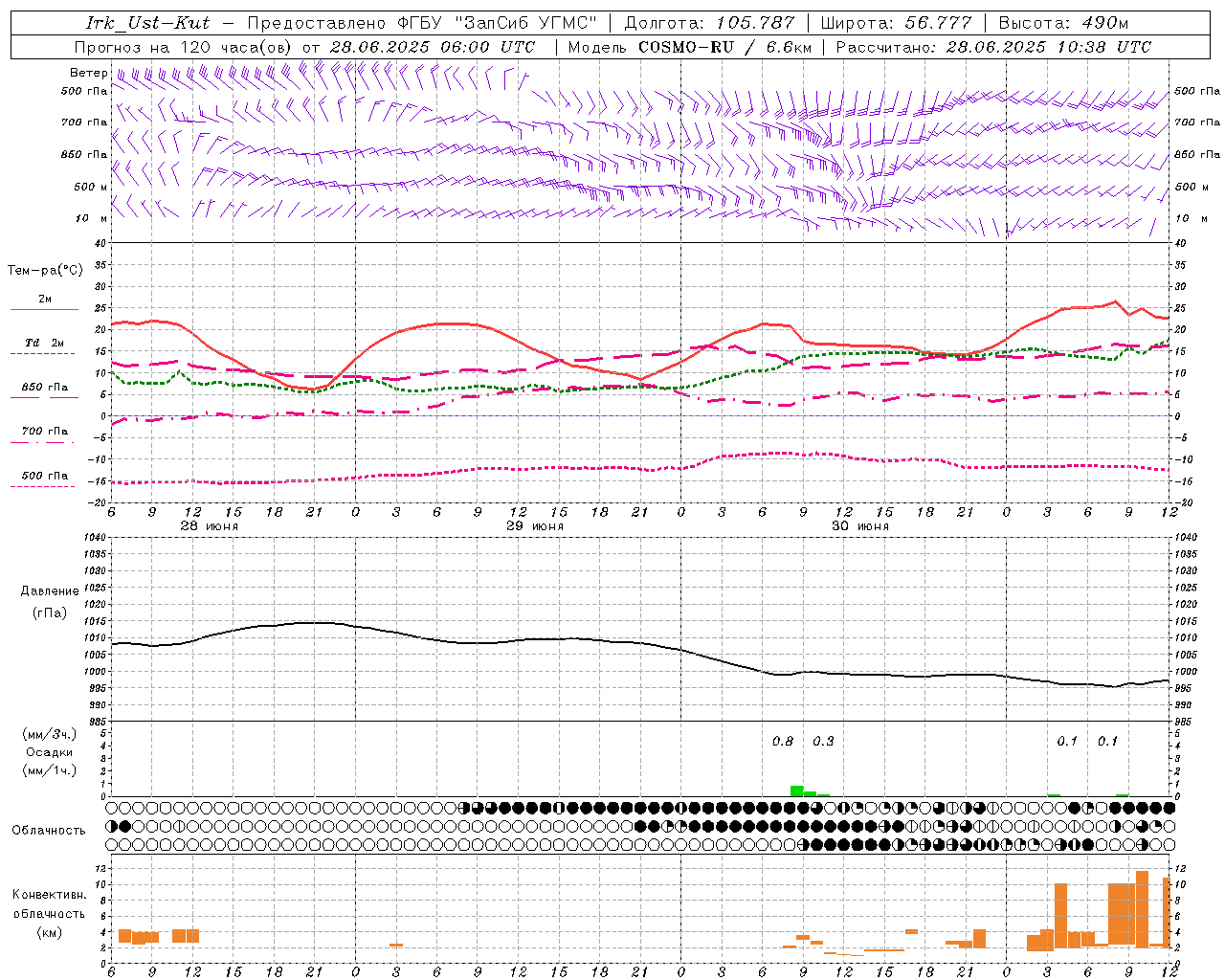Screen dimensions: 1225x980
Task: Click the 0.8 precipitation amount value
Action: click(783, 742)
